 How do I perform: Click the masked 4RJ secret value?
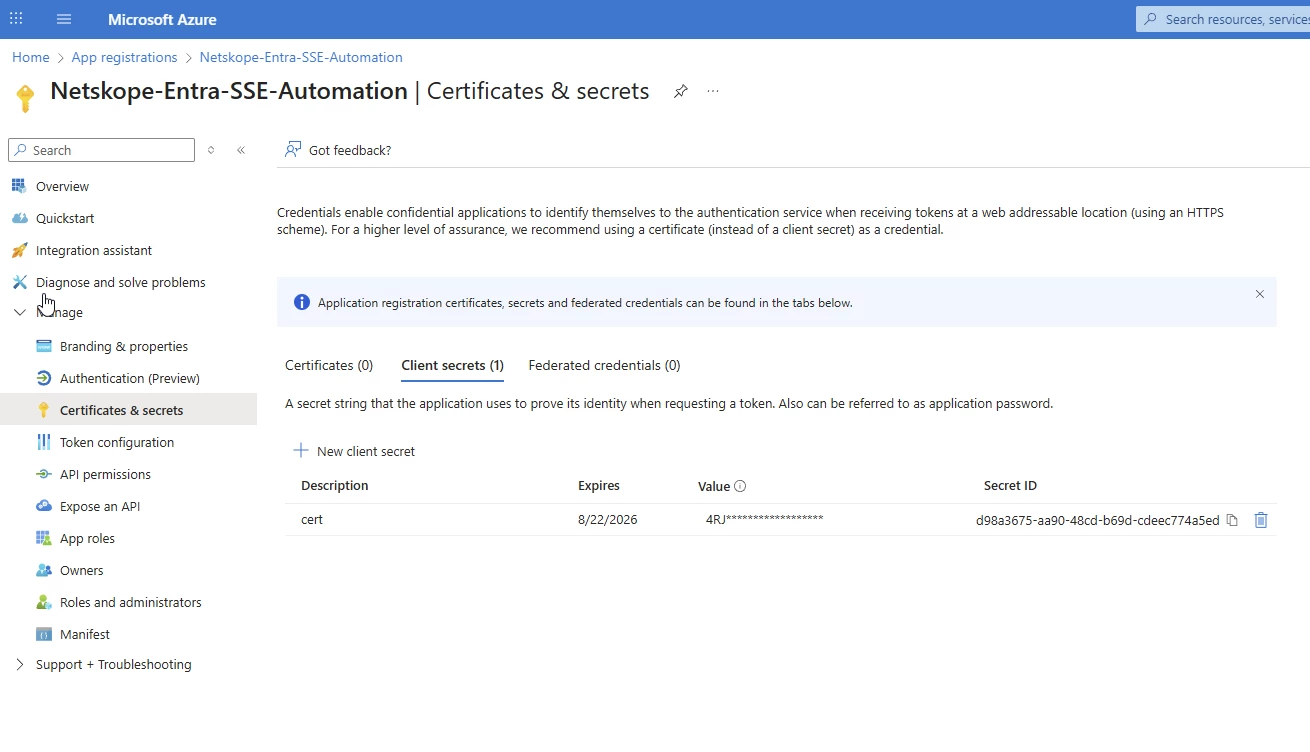765,519
